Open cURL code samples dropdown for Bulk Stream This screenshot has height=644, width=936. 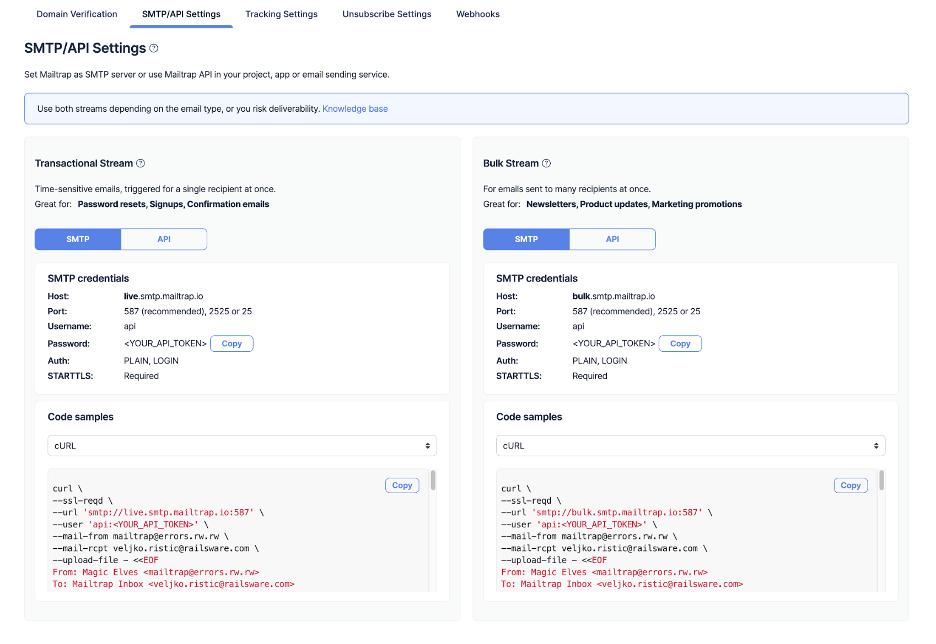point(691,446)
